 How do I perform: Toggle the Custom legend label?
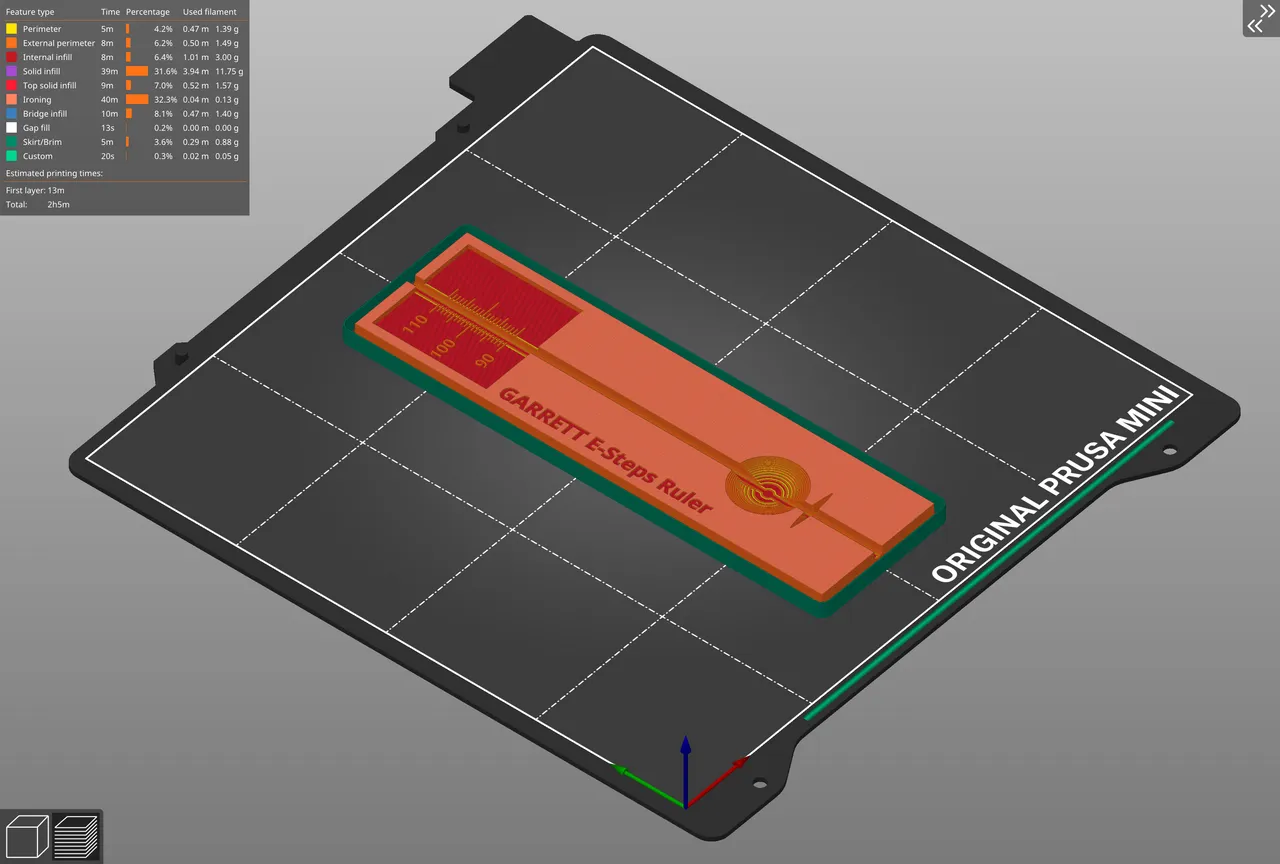click(x=38, y=156)
